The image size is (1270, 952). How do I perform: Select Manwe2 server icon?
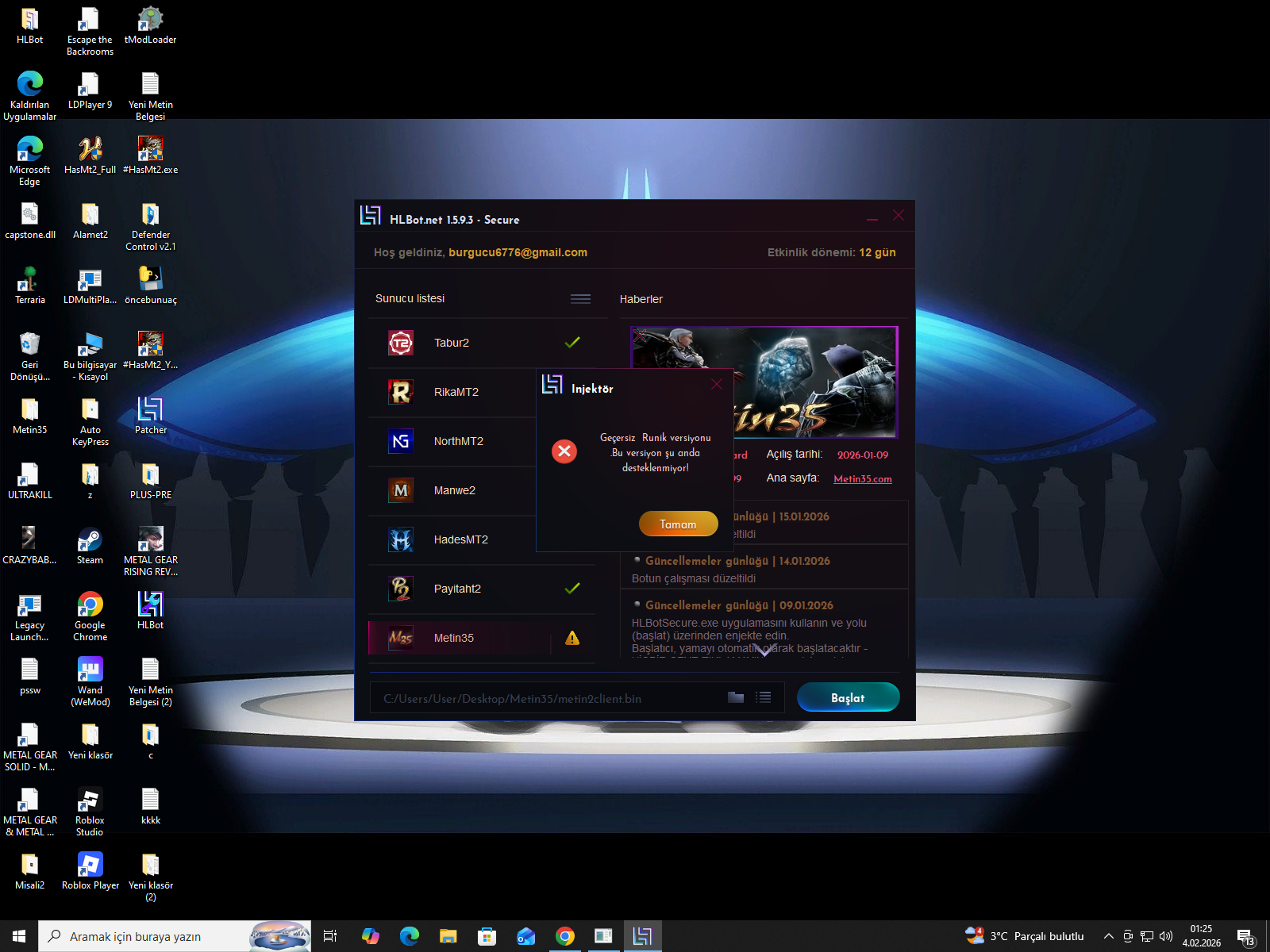coord(401,490)
